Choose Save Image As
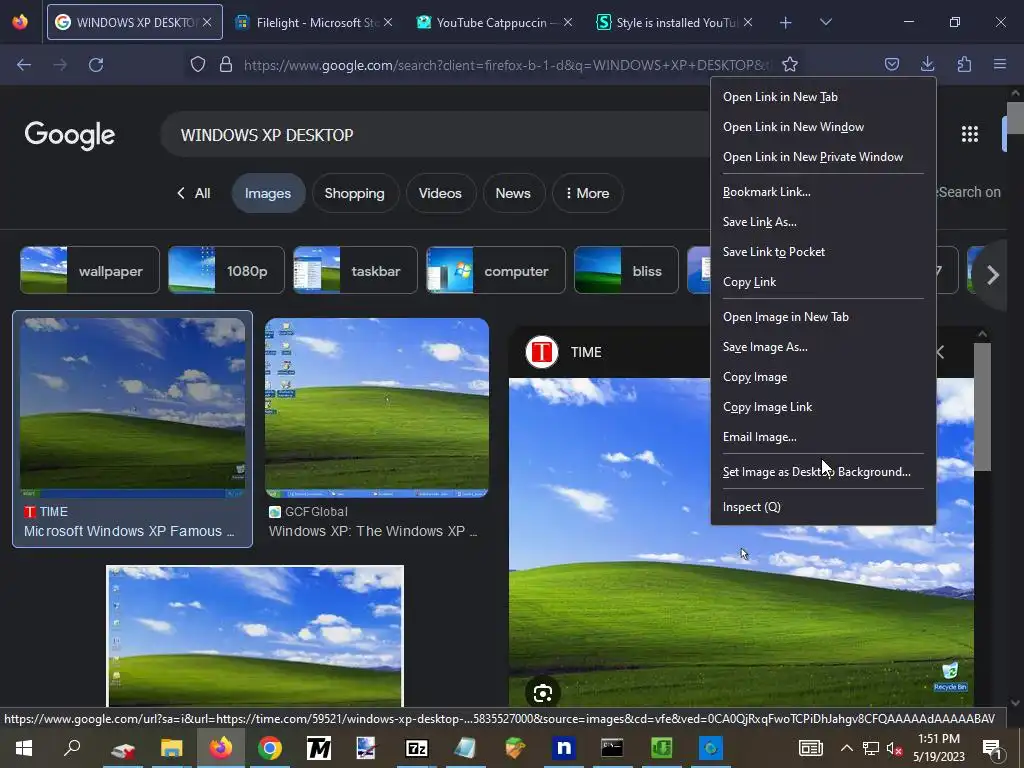The width and height of the screenshot is (1024, 768). [823, 347]
